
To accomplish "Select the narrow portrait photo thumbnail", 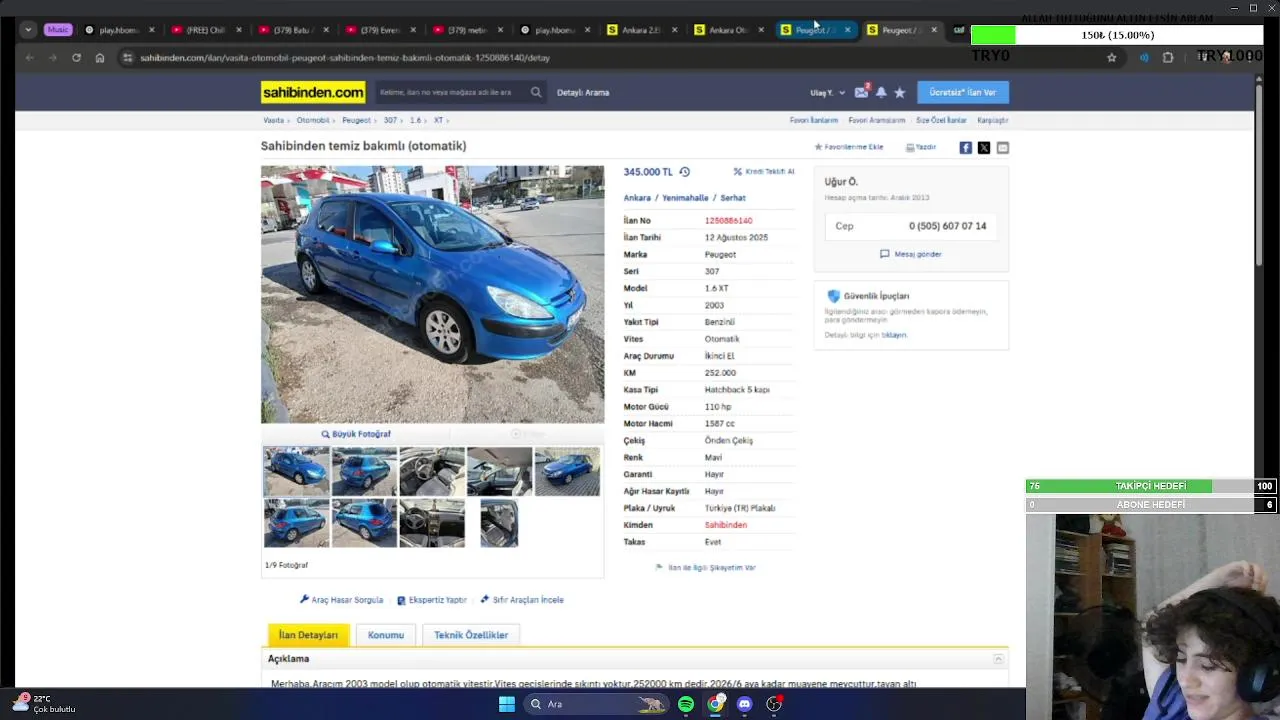I will pyautogui.click(x=499, y=523).
